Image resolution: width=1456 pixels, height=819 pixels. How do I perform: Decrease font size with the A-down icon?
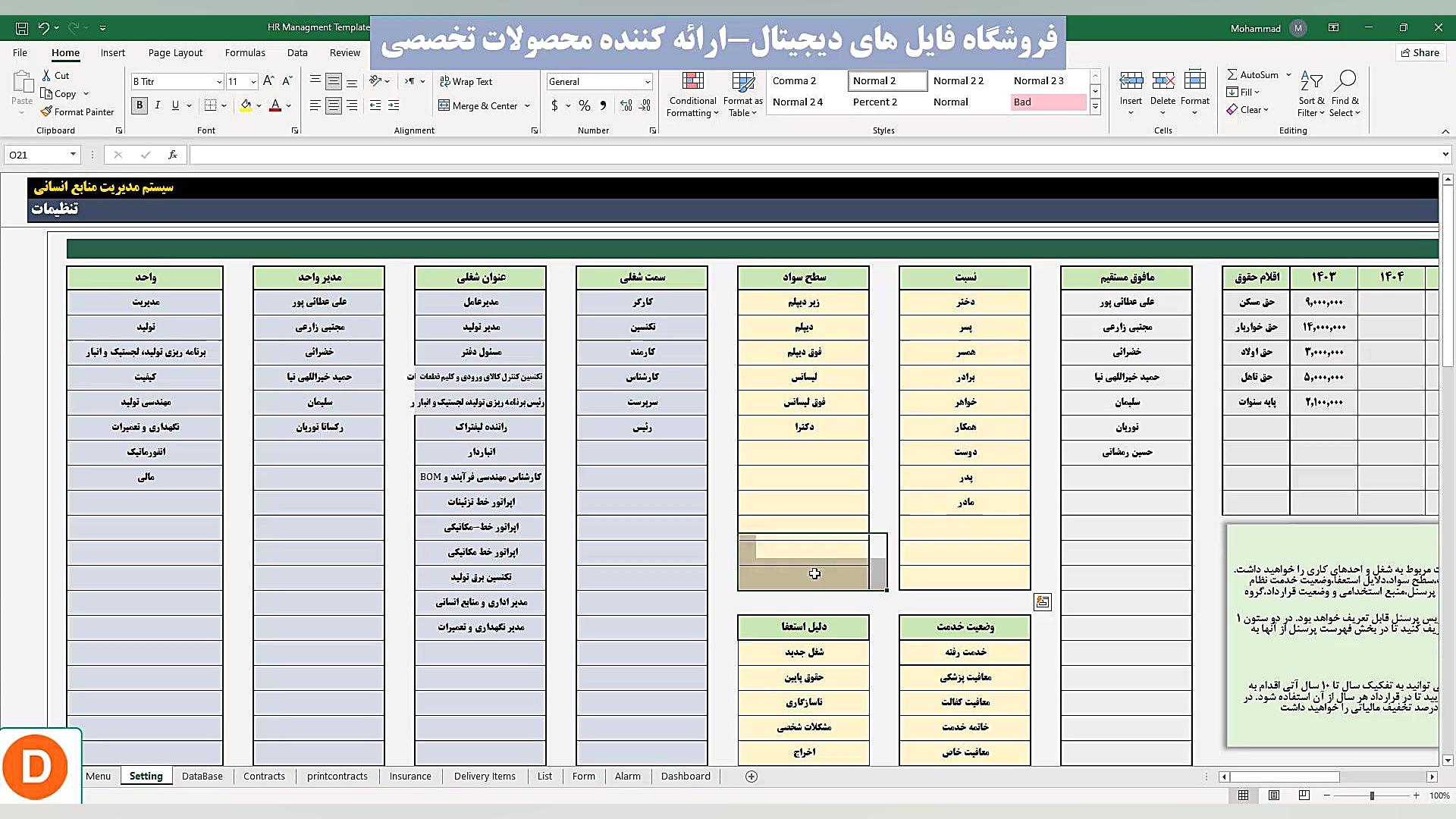tap(287, 81)
